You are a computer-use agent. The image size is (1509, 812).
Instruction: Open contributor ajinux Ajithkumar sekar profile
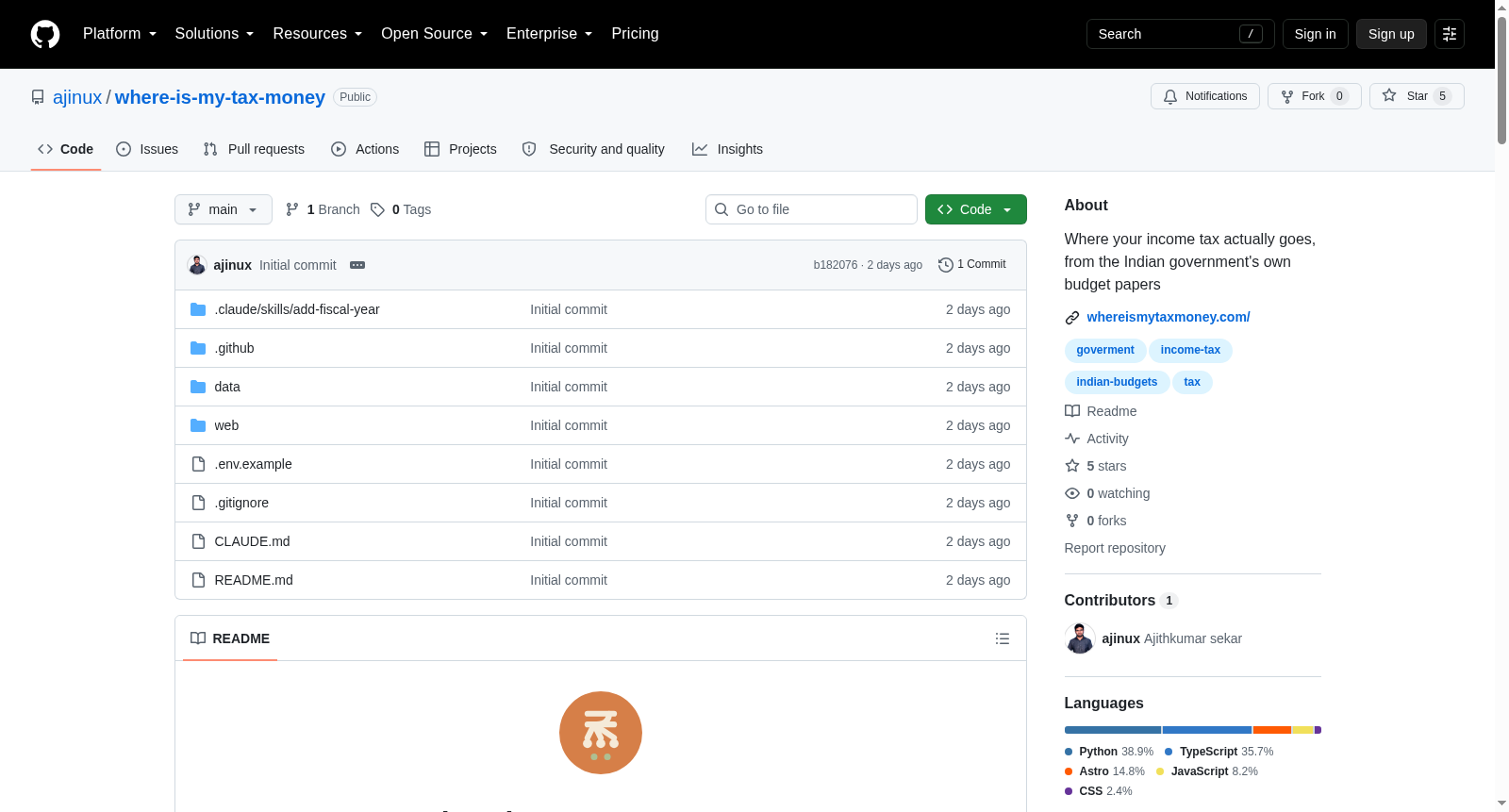coord(1171,638)
